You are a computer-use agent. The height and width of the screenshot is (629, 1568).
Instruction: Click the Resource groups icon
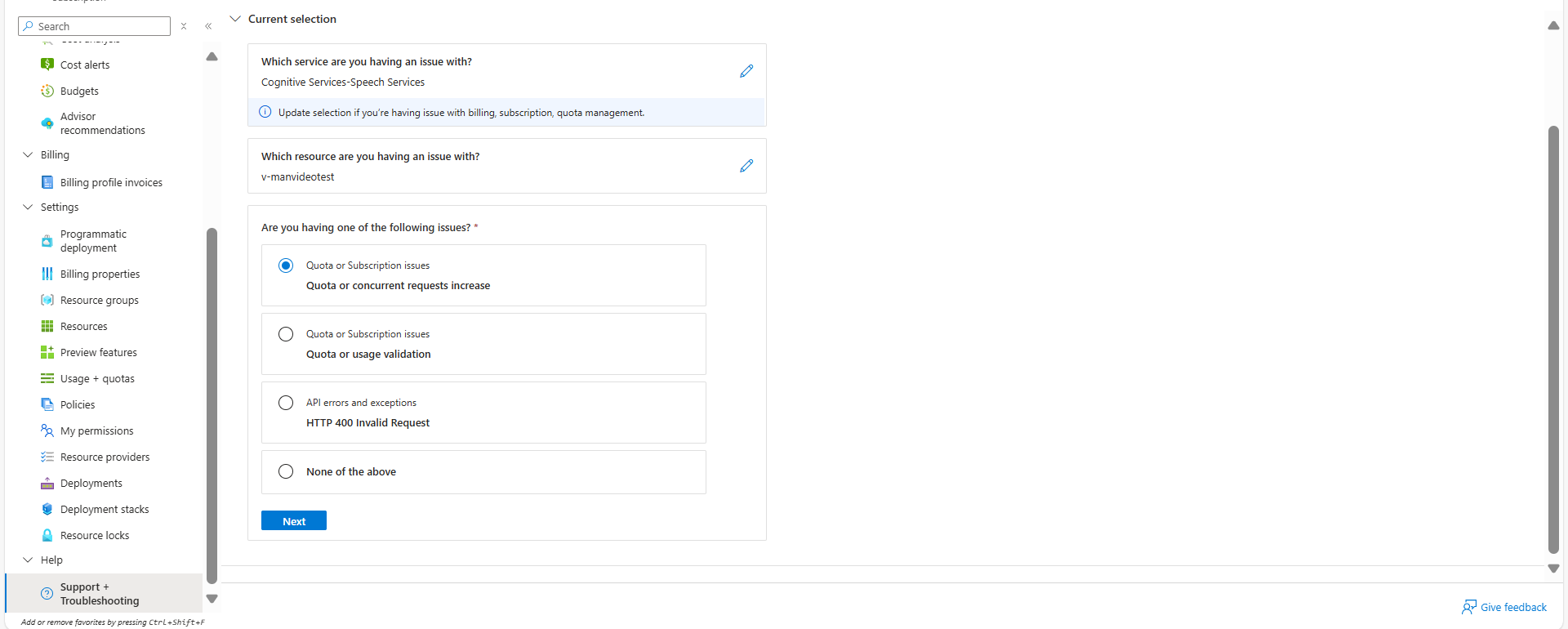point(47,300)
